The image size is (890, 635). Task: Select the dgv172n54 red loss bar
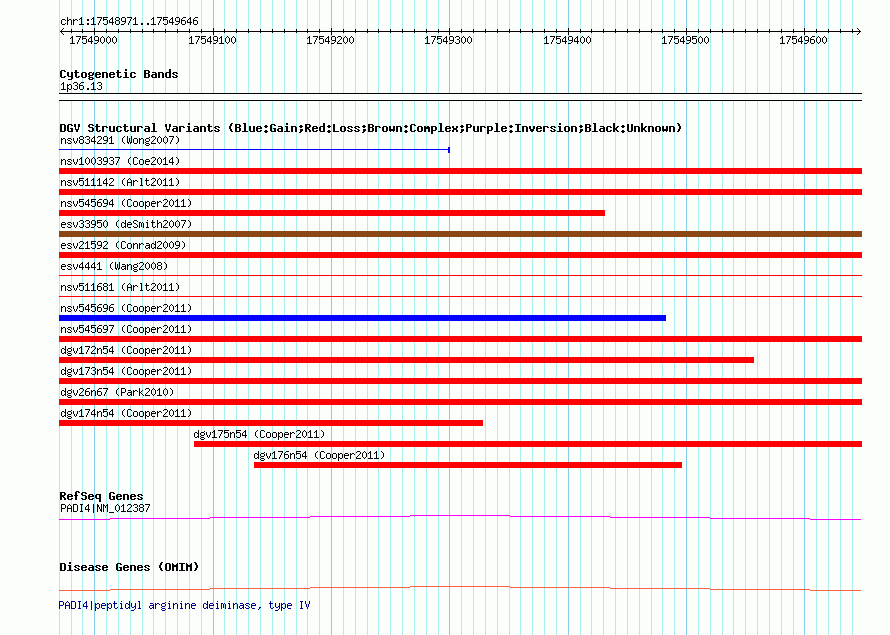[406, 360]
